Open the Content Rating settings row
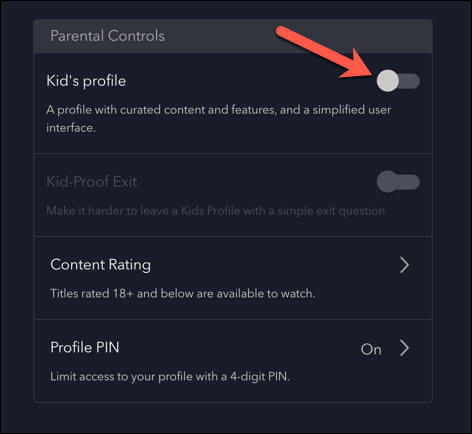The image size is (472, 434). 233,278
